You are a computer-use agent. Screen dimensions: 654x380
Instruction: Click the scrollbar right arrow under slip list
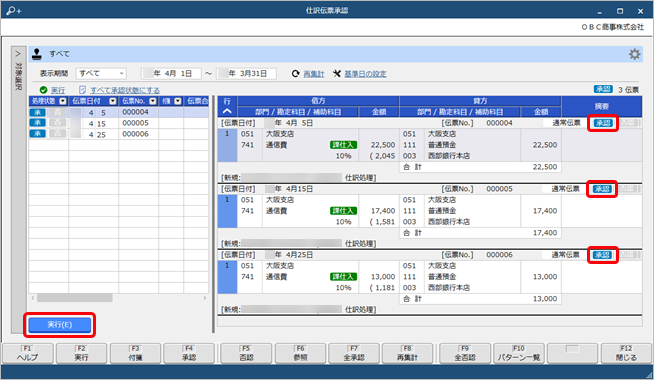pos(204,298)
